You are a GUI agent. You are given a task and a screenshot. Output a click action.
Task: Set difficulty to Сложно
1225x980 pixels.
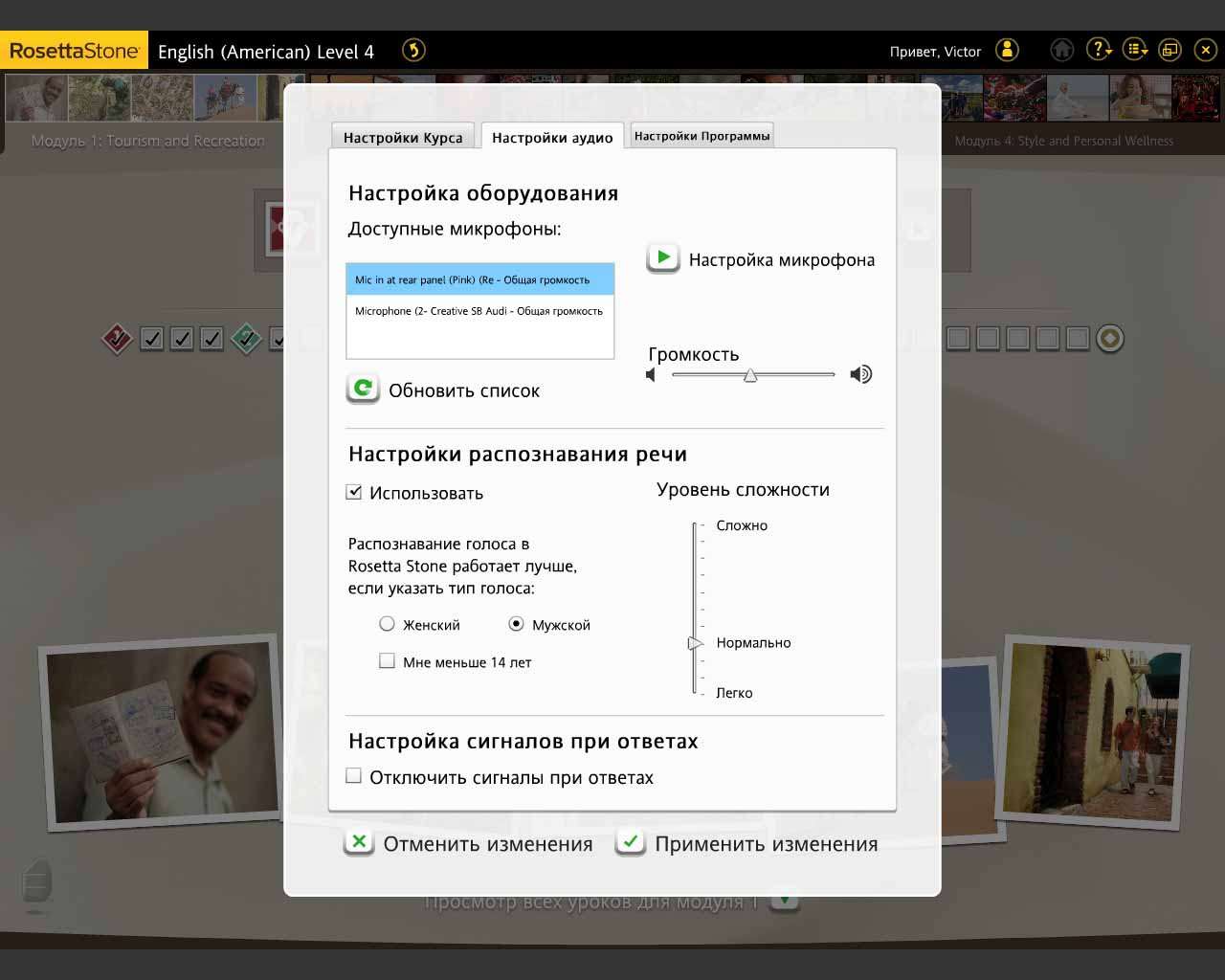[x=742, y=525]
